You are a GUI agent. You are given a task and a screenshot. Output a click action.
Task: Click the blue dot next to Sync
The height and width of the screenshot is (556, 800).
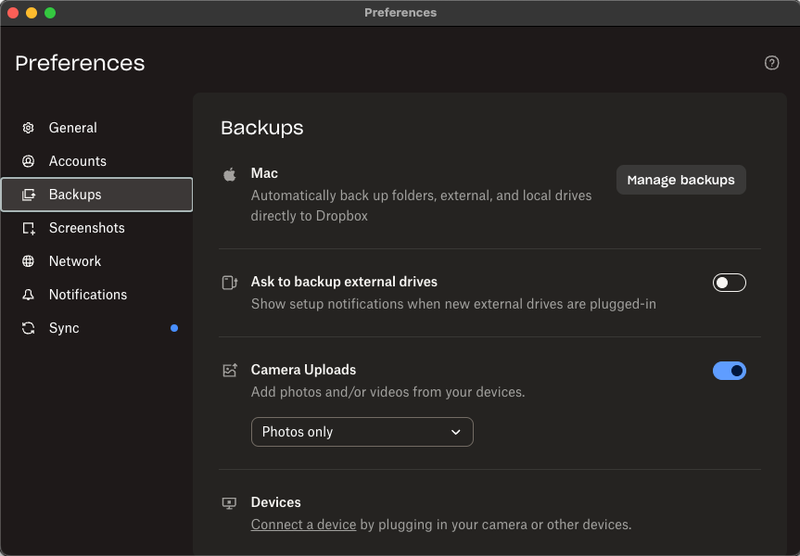pyautogui.click(x=174, y=328)
